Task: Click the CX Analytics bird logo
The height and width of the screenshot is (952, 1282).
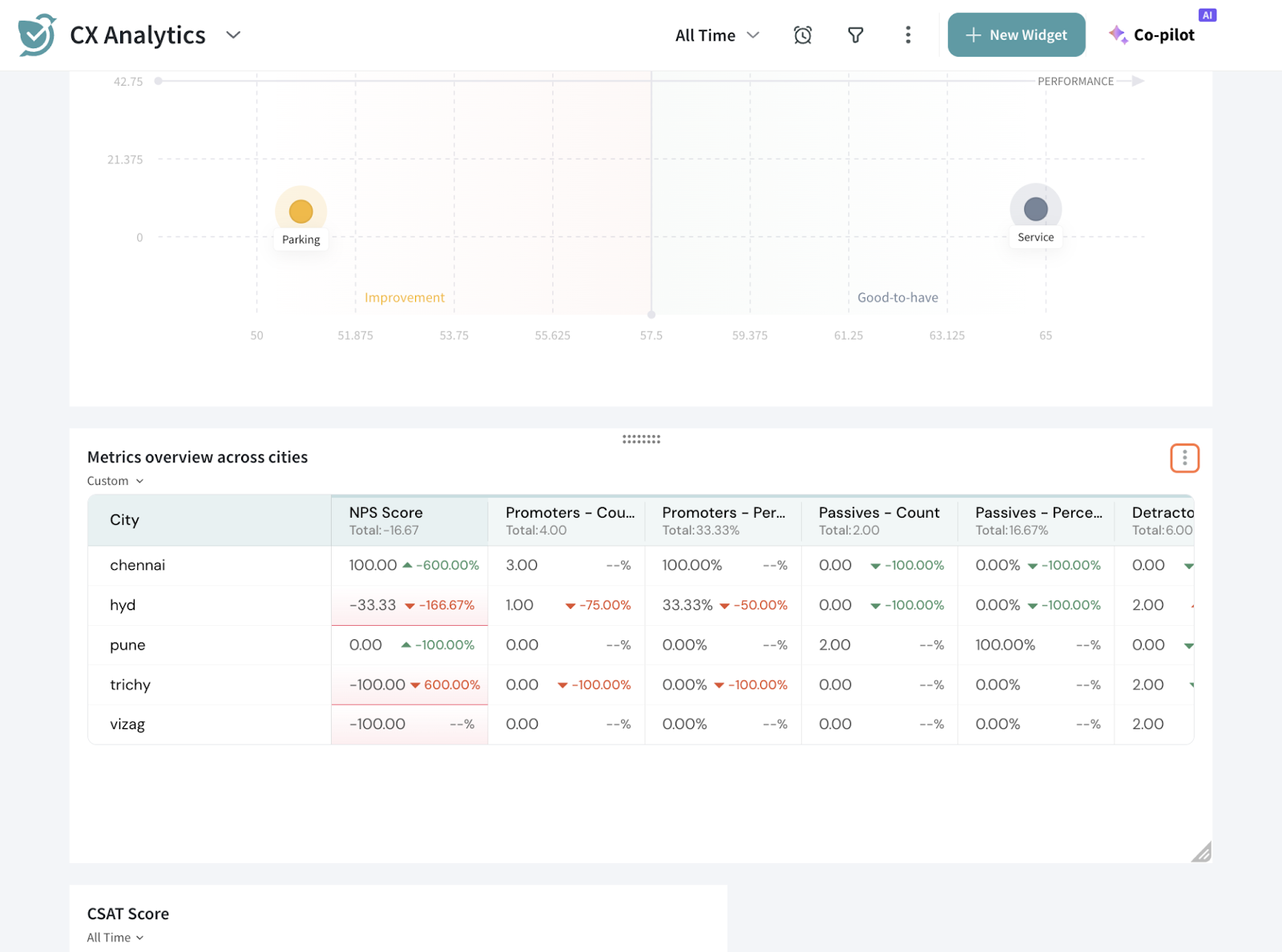Action: tap(37, 35)
